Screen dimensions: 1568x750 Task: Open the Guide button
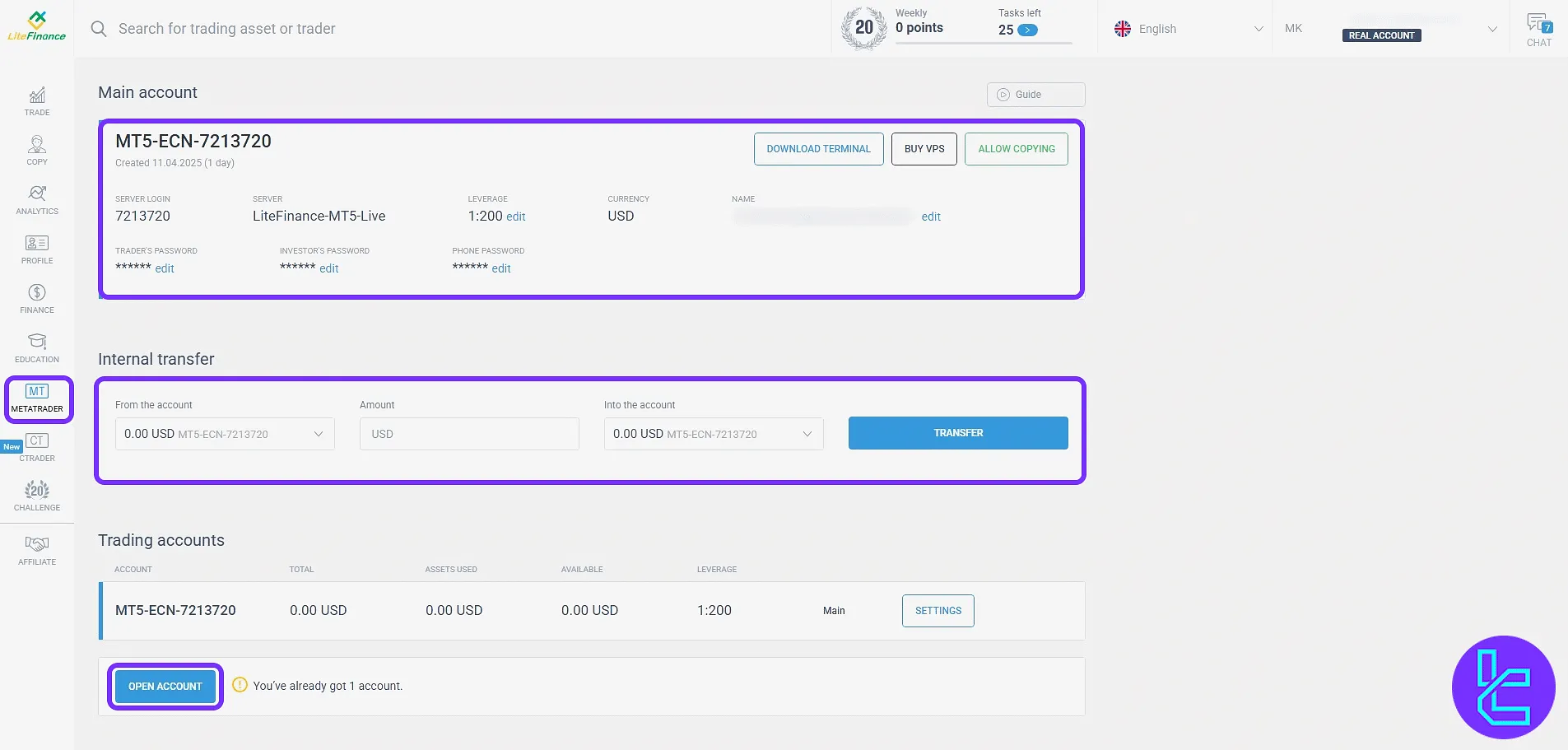(1035, 95)
